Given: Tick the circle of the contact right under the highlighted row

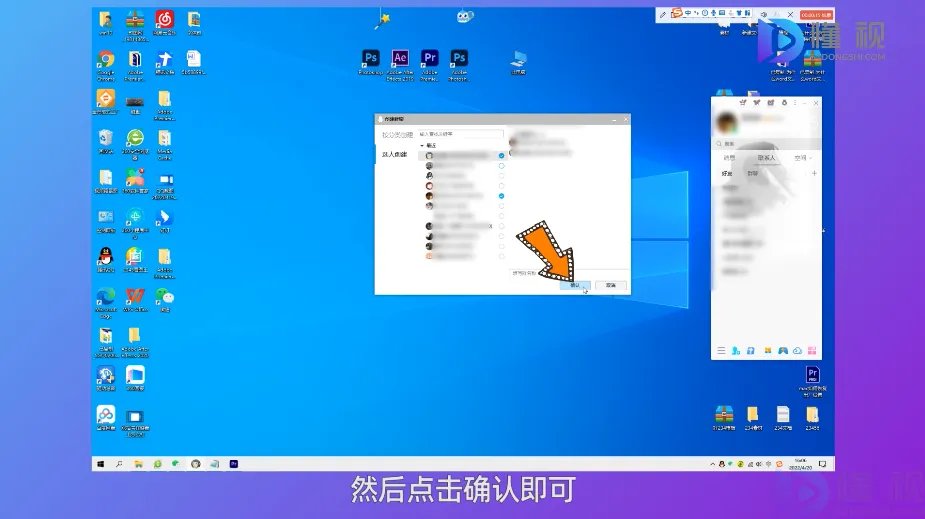Looking at the screenshot, I should (501, 166).
